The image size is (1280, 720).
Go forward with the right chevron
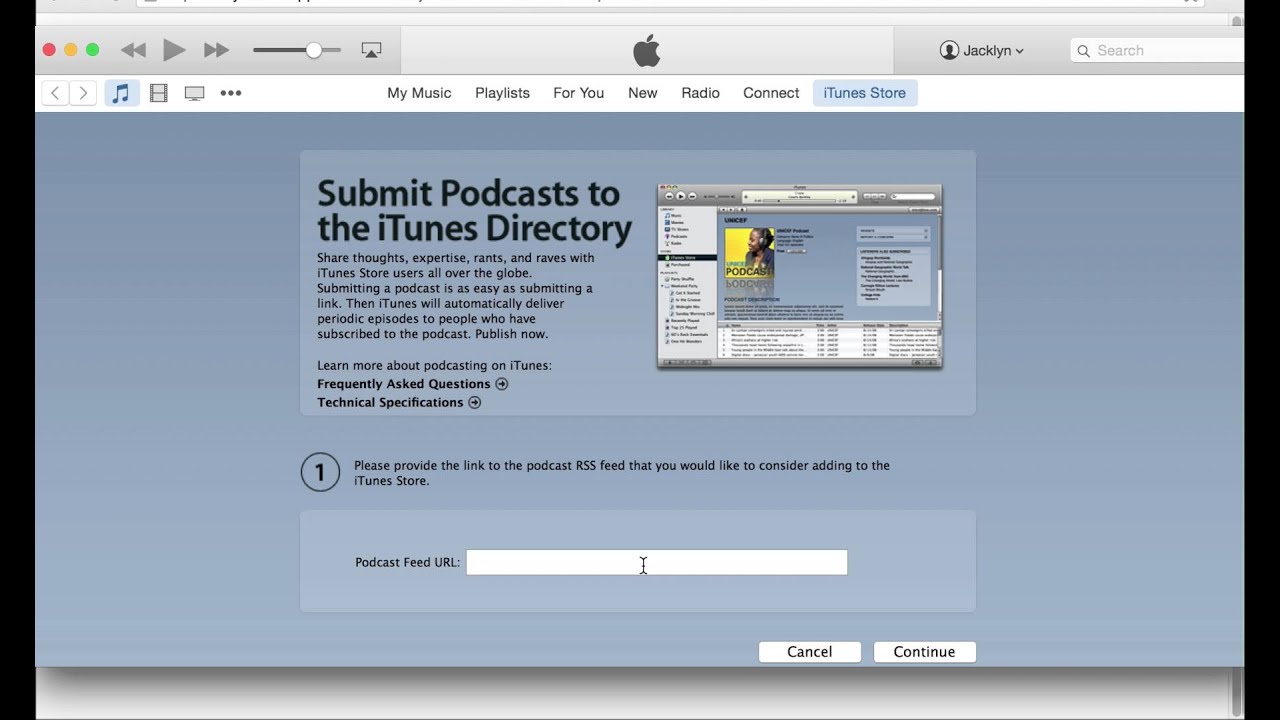click(x=83, y=93)
